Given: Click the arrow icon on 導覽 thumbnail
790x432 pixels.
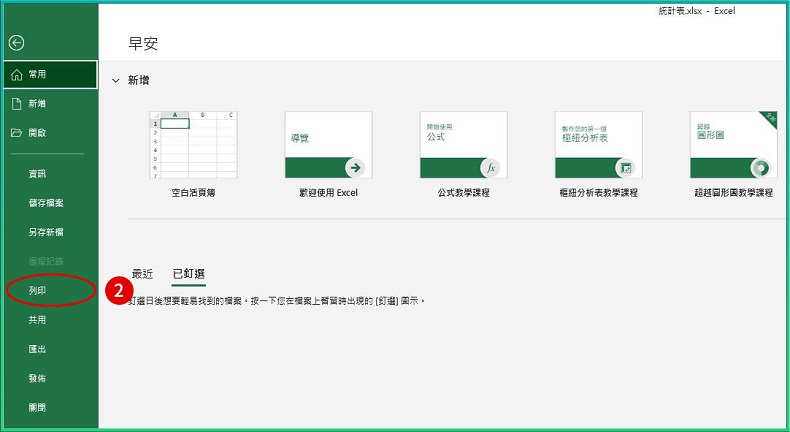Looking at the screenshot, I should pyautogui.click(x=356, y=168).
